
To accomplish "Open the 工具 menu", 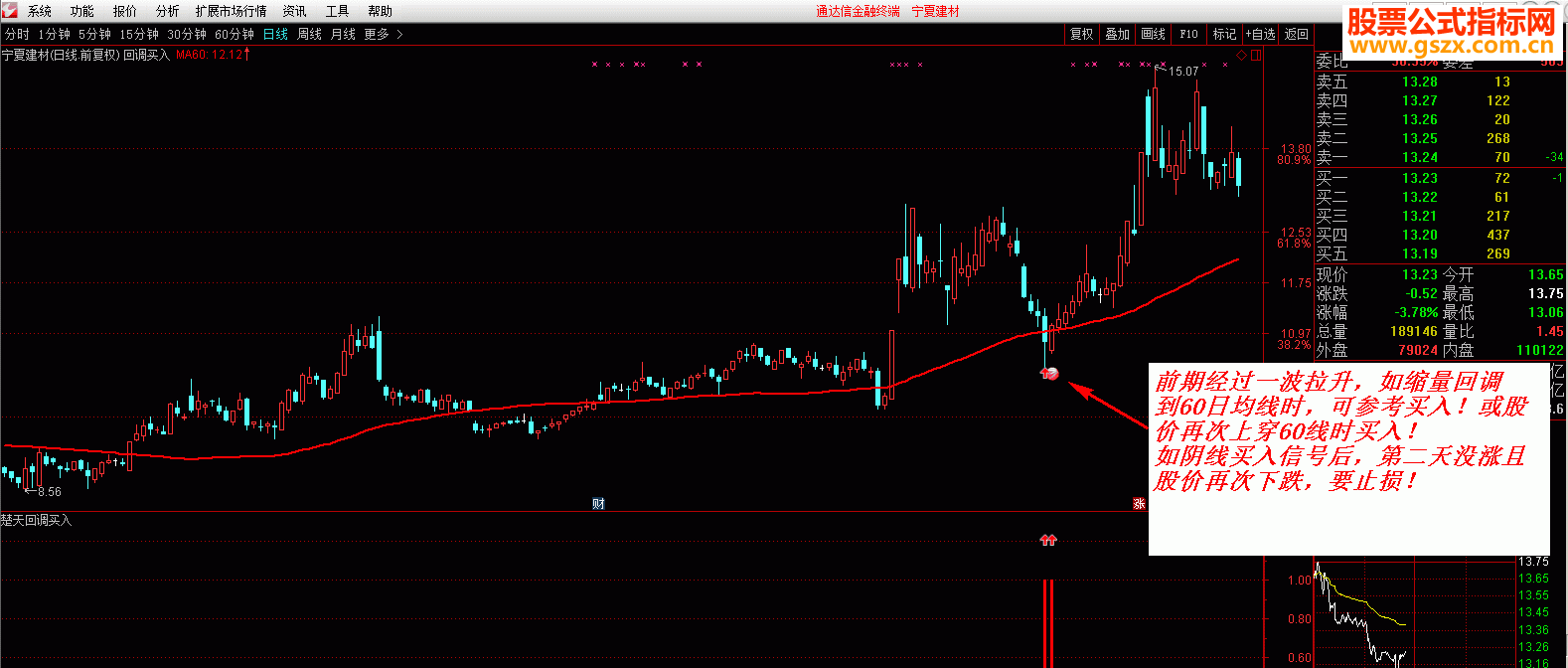I will (338, 11).
